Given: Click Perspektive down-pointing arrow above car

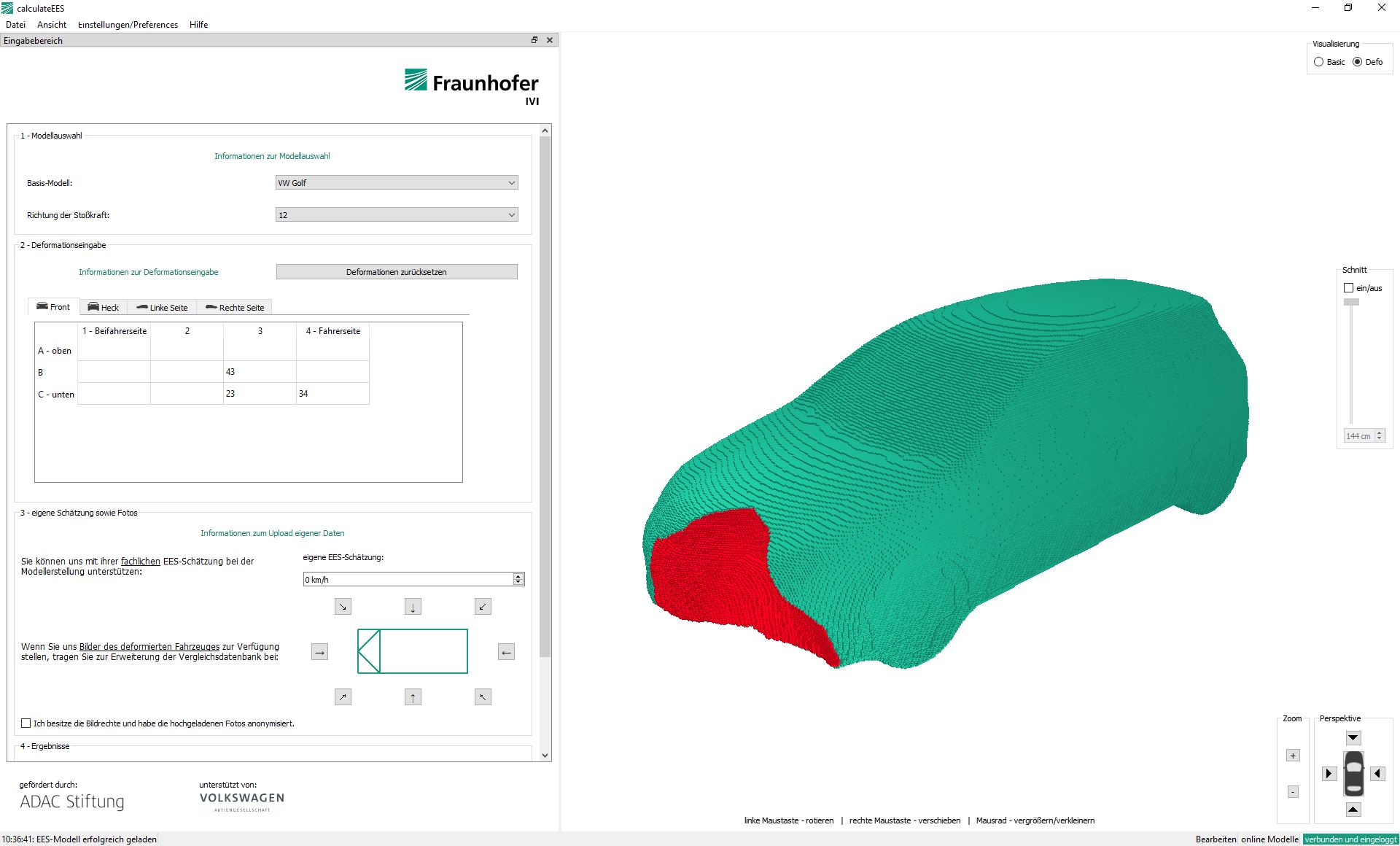Looking at the screenshot, I should [1353, 738].
